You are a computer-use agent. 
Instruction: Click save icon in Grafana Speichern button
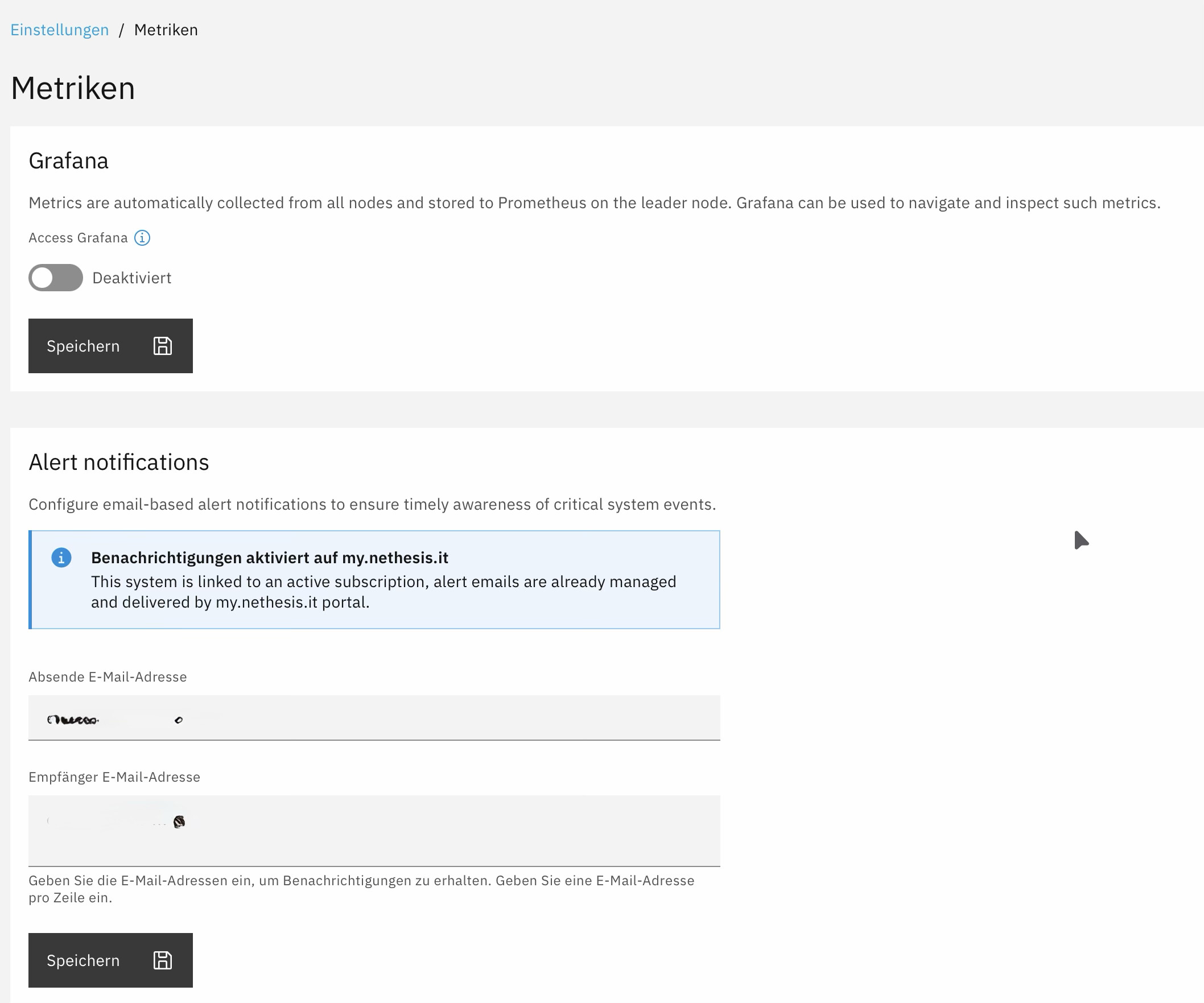tap(163, 346)
